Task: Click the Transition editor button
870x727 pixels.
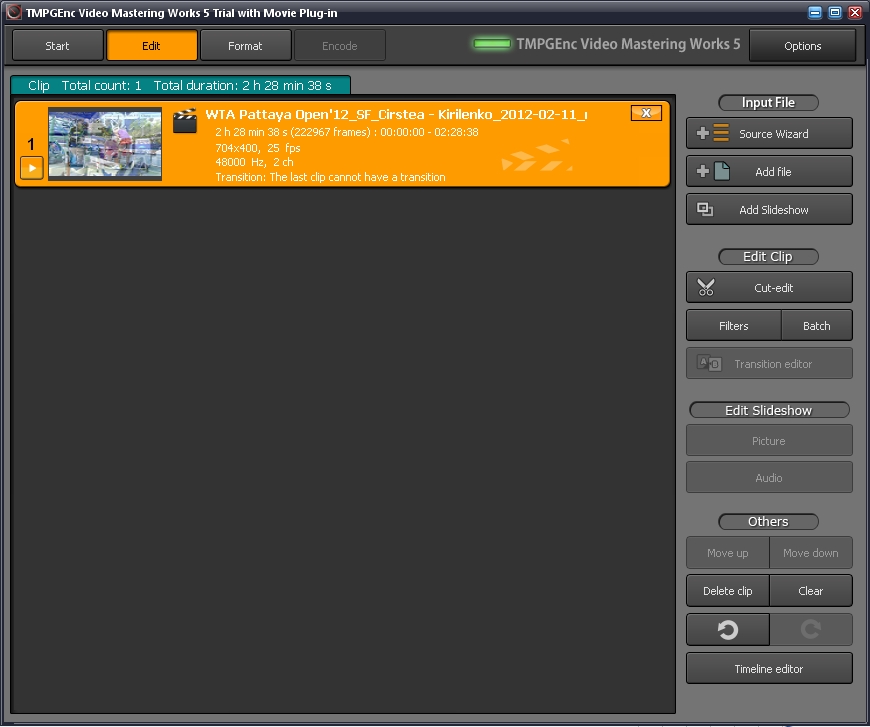Action: coord(769,364)
